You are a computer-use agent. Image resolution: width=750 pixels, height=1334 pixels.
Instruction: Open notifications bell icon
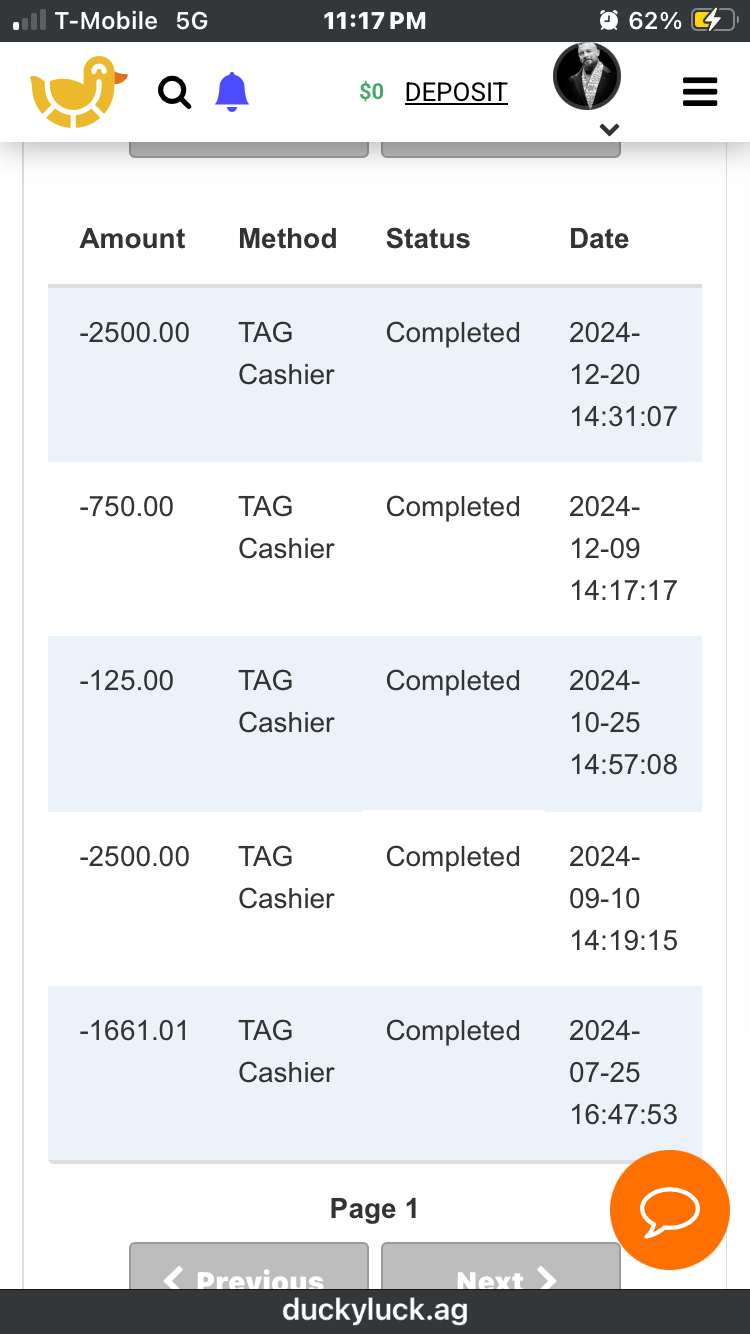click(232, 92)
